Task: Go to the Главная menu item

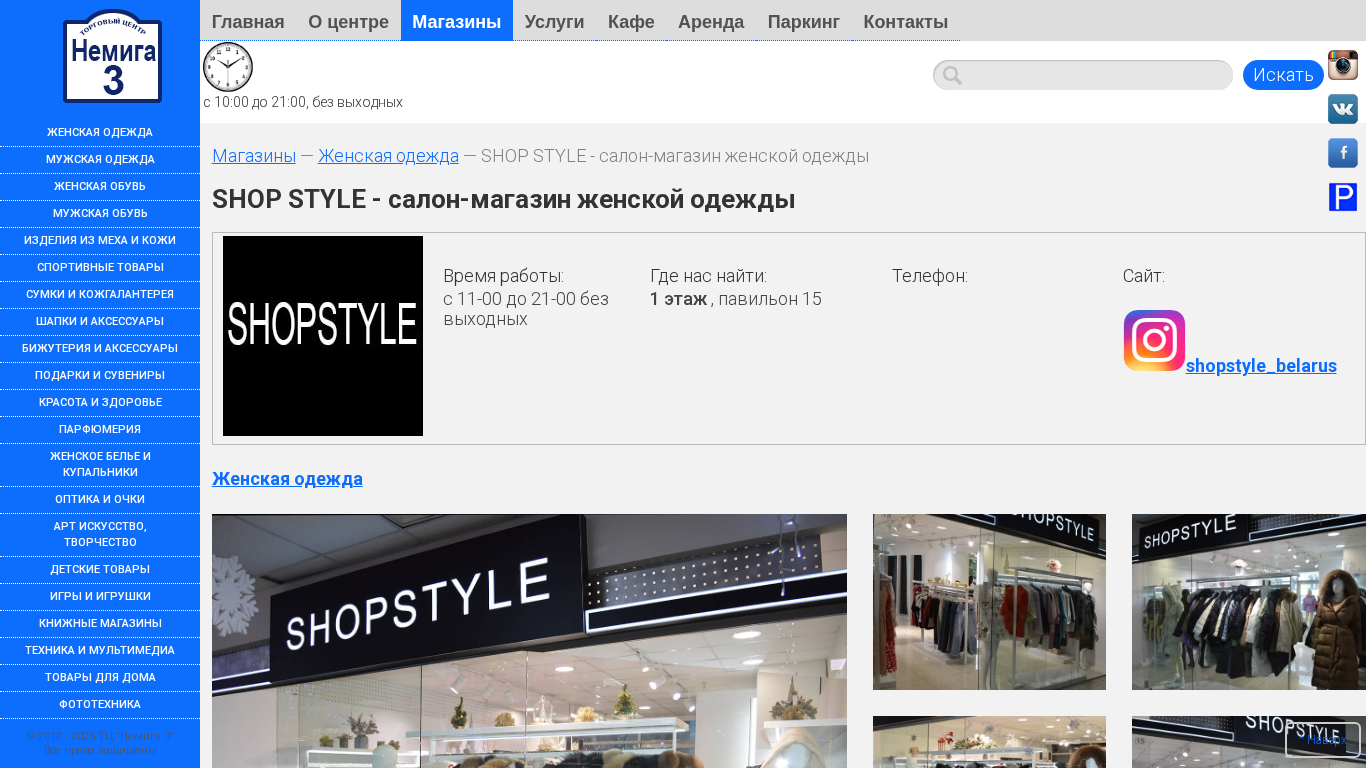Action: 248,21
